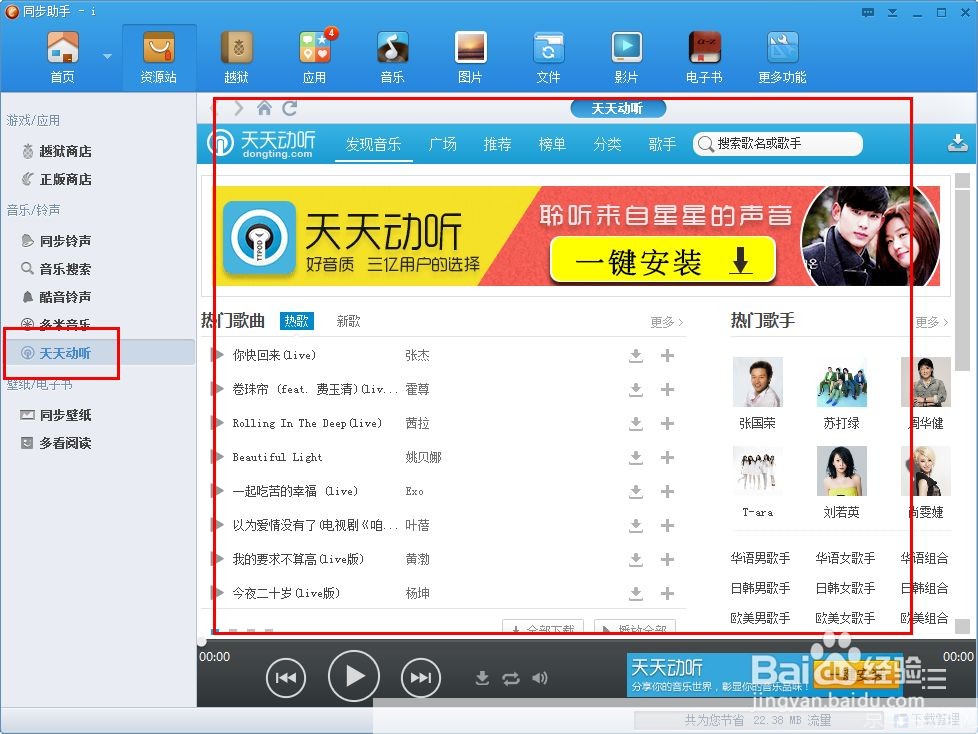Open 正版商店 in the sidebar

(x=57, y=180)
